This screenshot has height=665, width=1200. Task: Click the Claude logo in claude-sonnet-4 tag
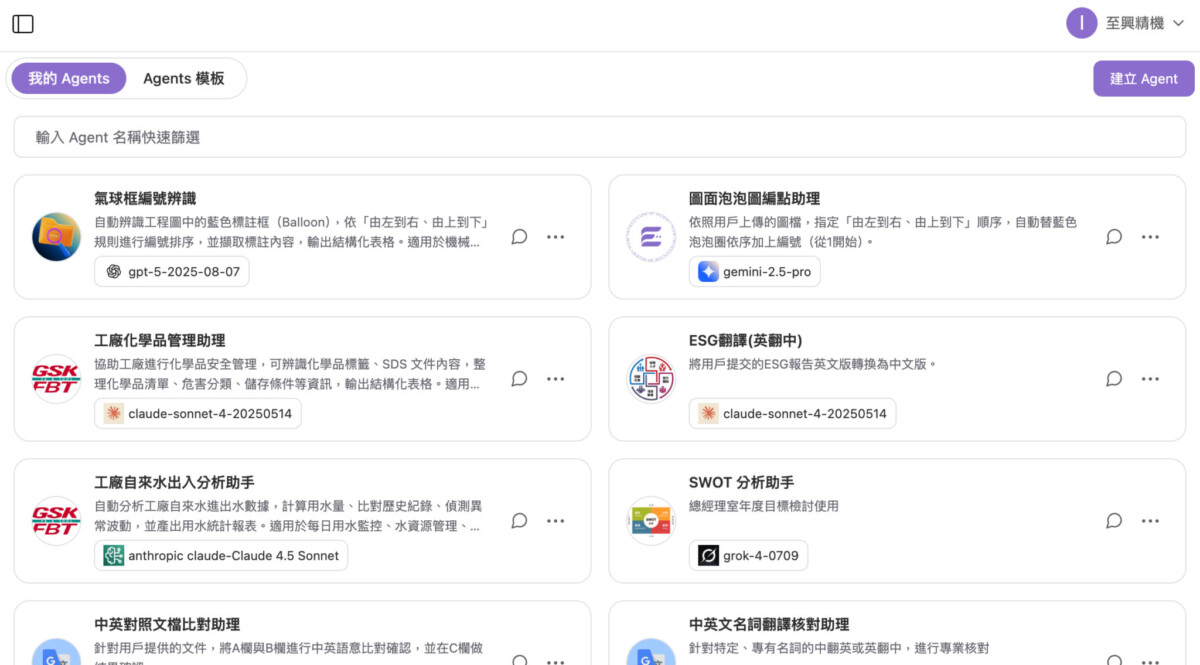tap(116, 413)
